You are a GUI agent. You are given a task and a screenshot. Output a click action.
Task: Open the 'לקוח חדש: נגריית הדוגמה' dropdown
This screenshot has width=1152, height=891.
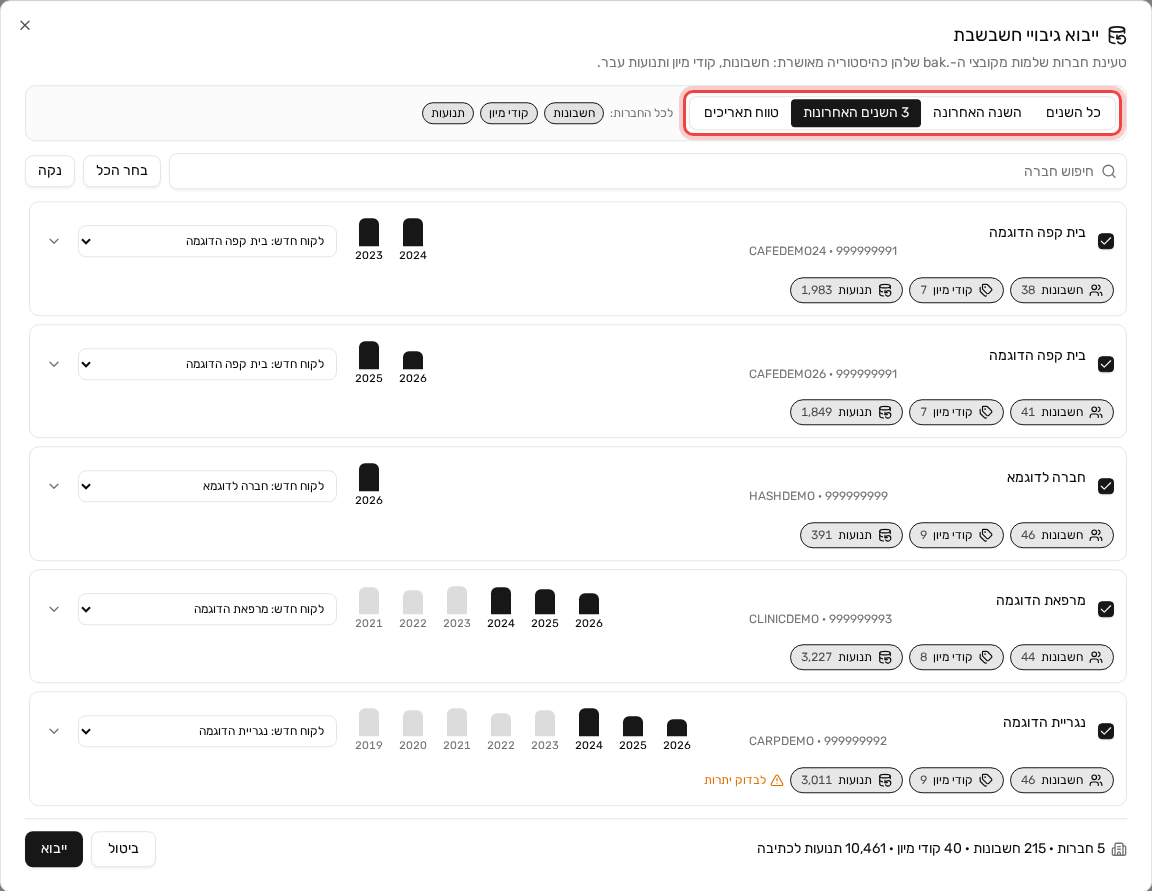(207, 731)
